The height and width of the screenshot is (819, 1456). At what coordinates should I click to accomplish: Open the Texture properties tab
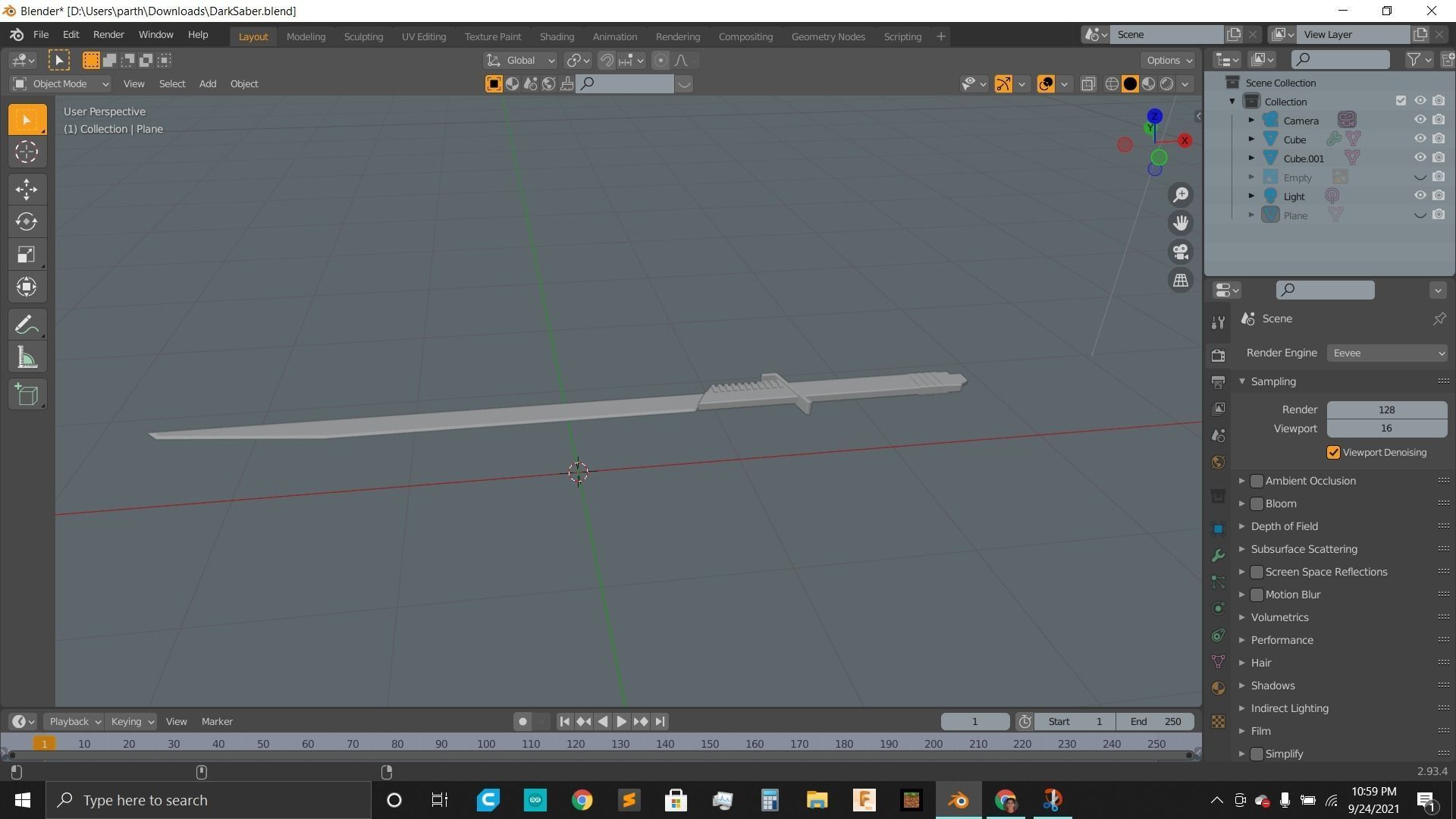coord(1218,722)
